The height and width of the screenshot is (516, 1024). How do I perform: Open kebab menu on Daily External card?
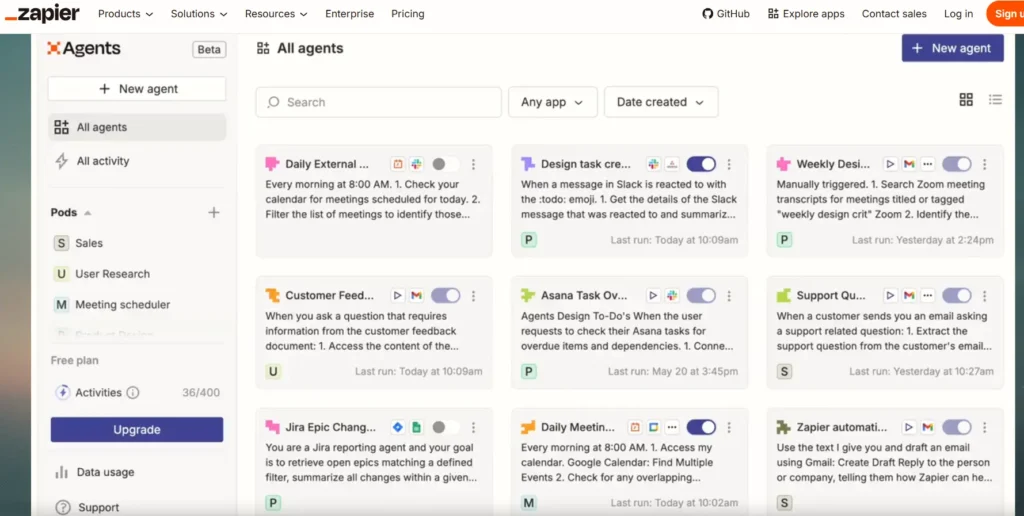pyautogui.click(x=473, y=164)
